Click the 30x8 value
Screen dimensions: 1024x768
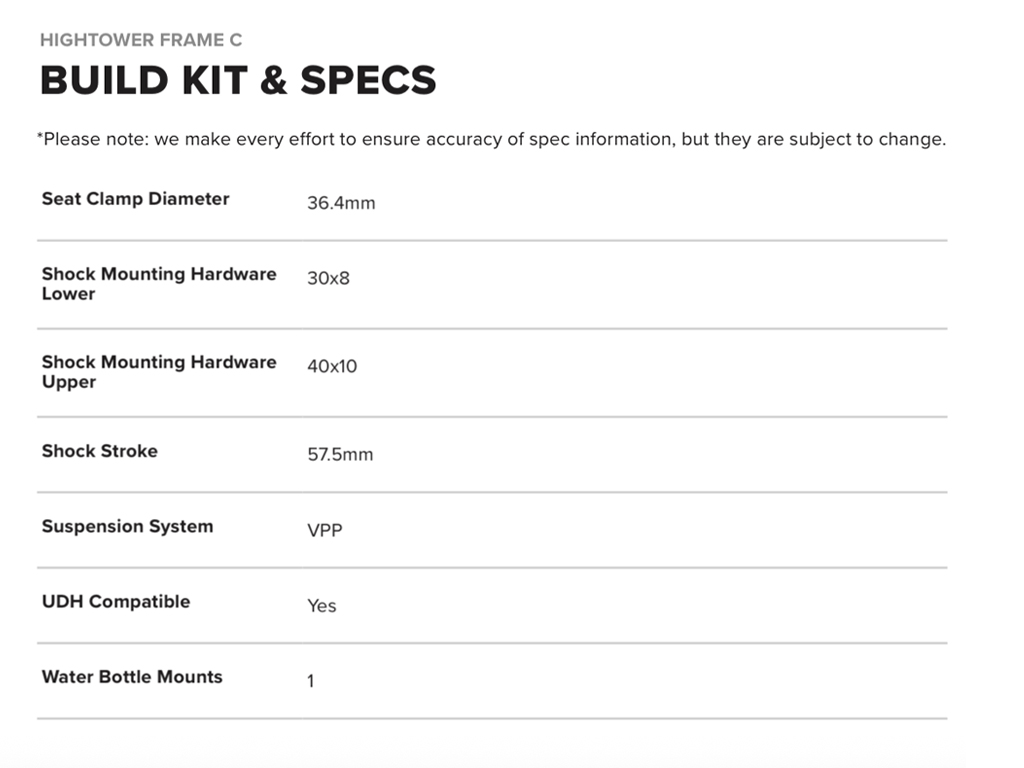328,278
